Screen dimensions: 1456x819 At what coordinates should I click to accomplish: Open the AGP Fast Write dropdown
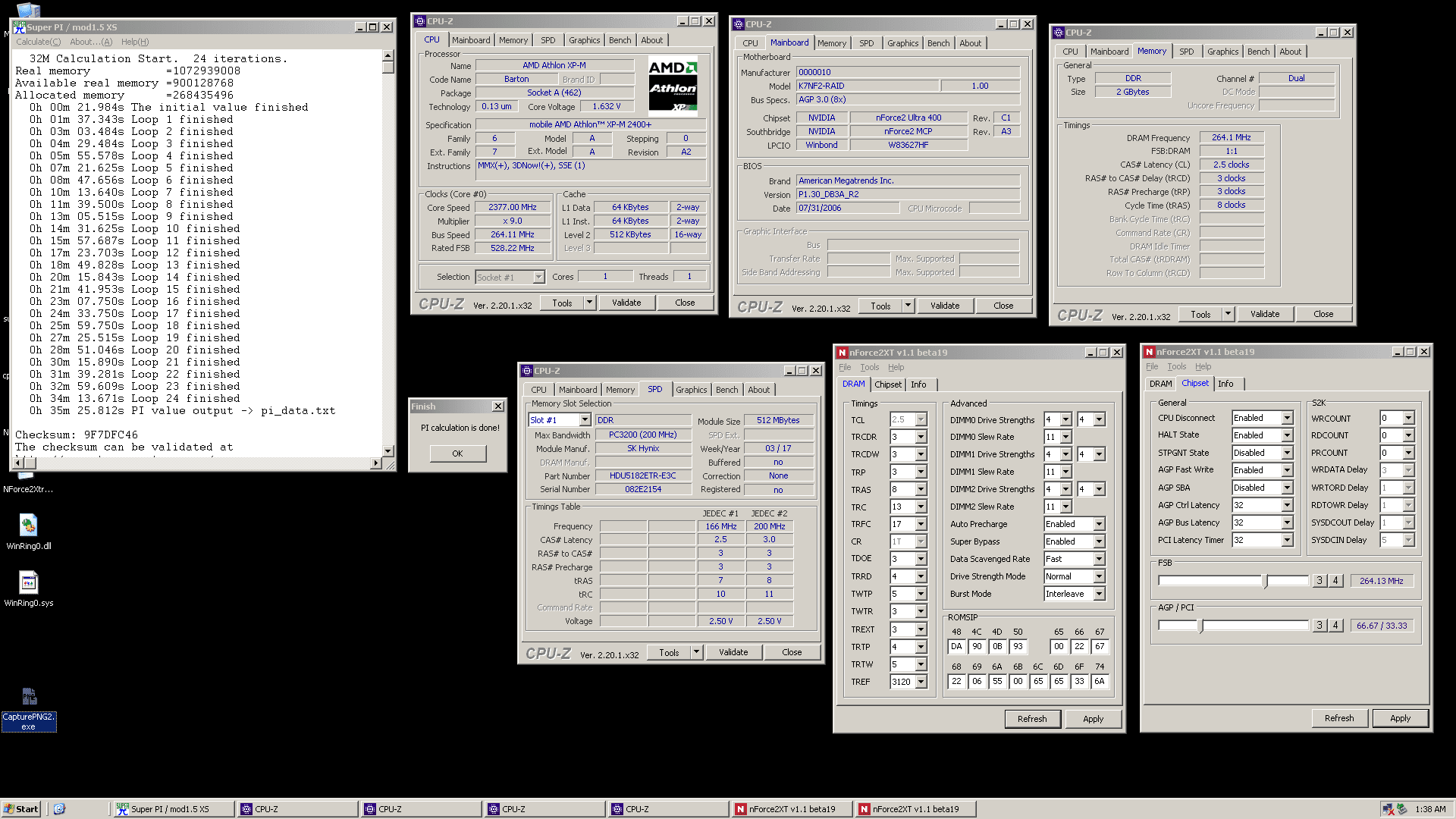coord(1287,470)
